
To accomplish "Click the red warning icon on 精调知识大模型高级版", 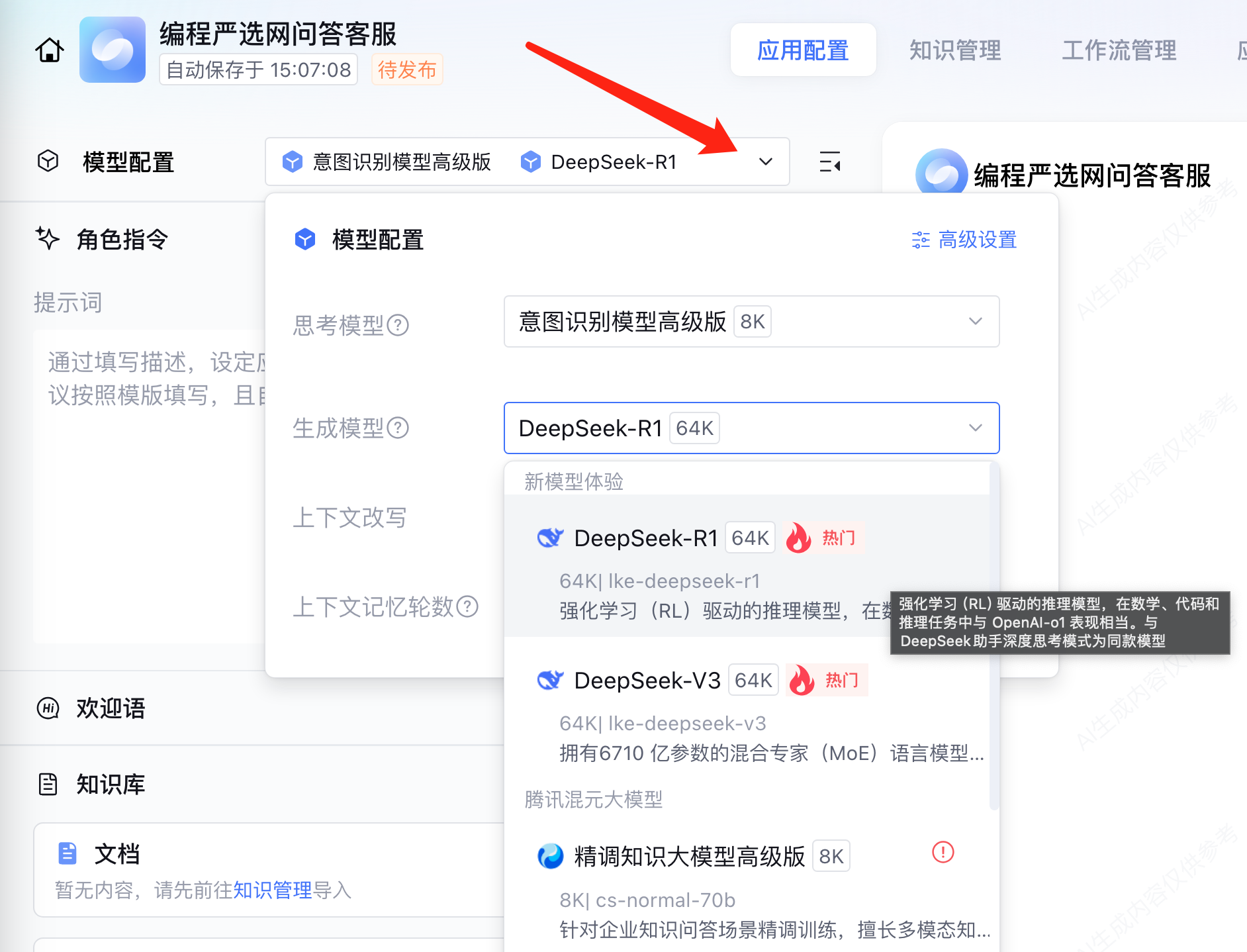I will [x=943, y=852].
